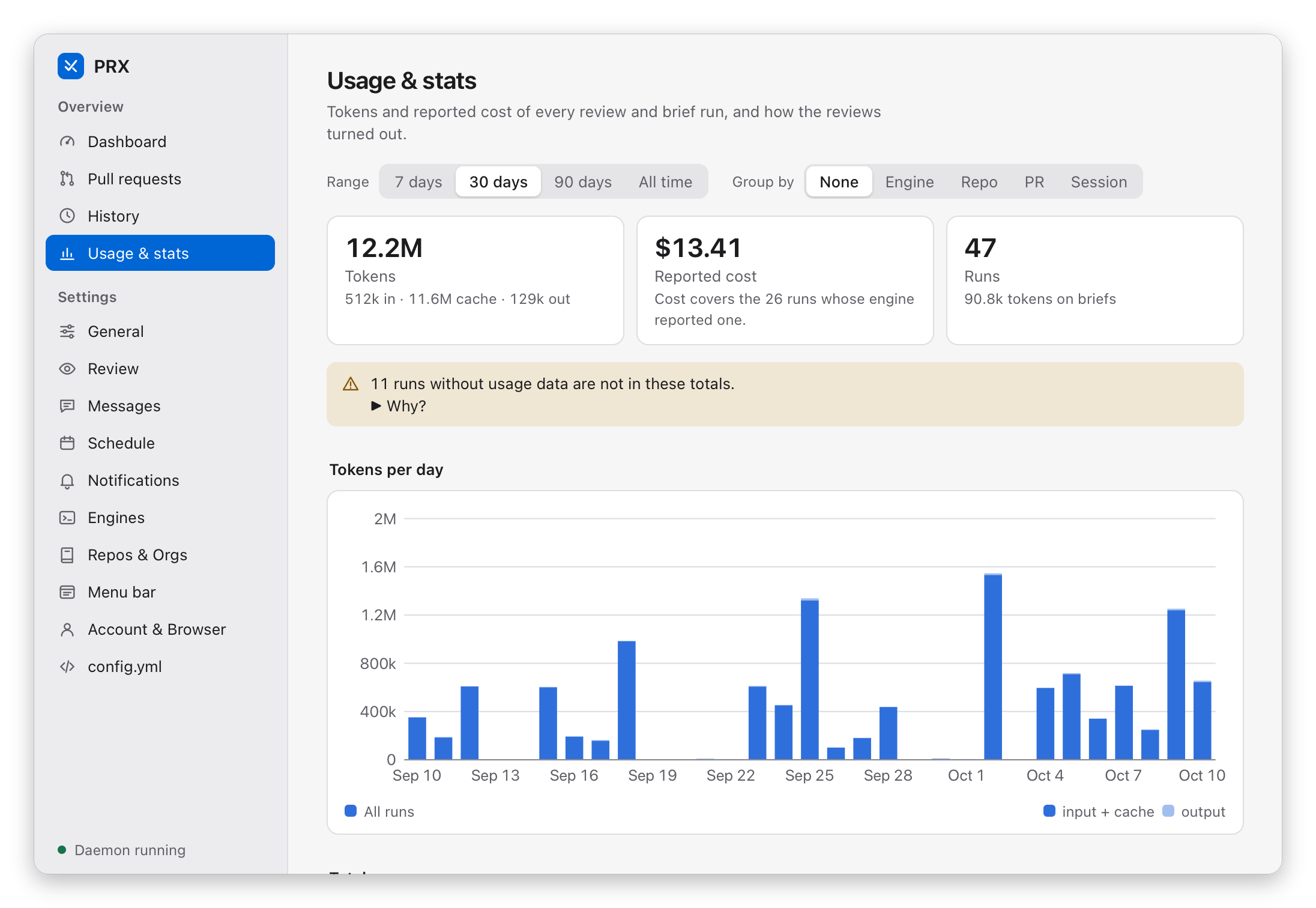Click the Engines terminal icon

click(x=67, y=518)
